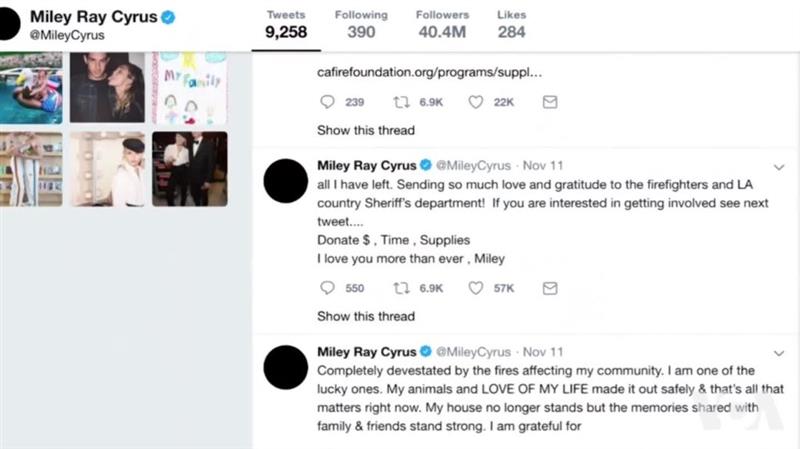
Task: Open the Nov 11 timestamp of 'Completely devastated' tweet
Action: (543, 352)
